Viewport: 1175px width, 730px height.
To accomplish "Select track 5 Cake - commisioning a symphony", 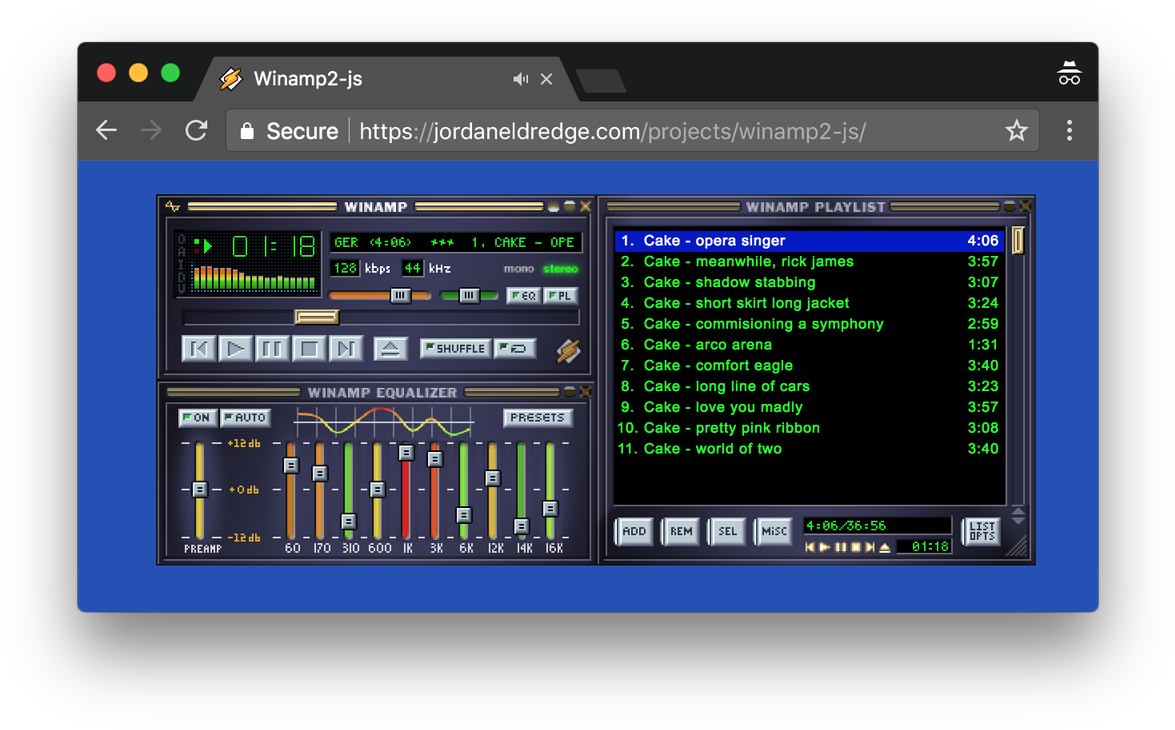I will (x=809, y=324).
